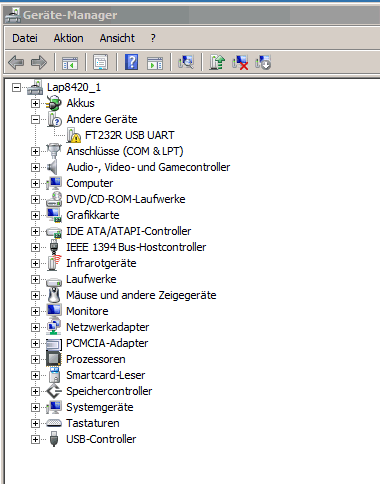Toggle the action pane toolbar icon
380x484 pixels.
[x=155, y=63]
